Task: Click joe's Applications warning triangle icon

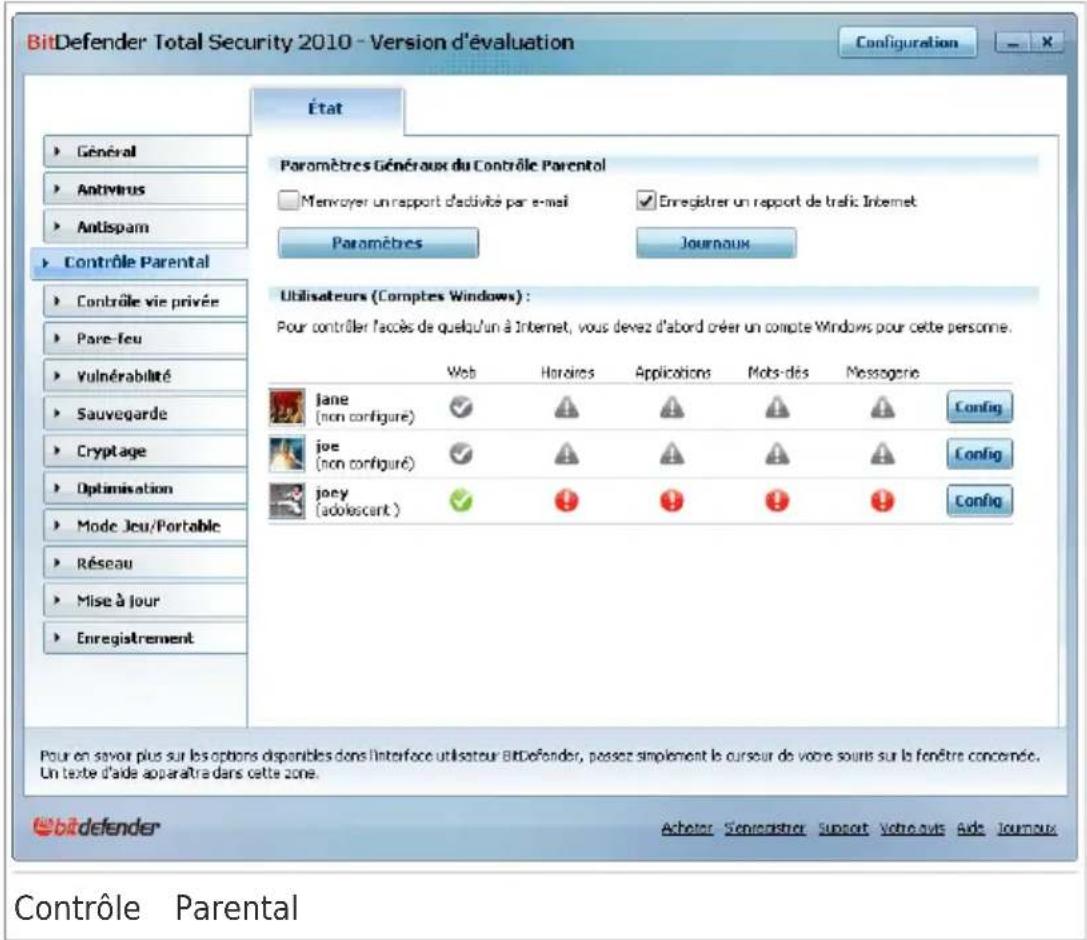Action: 672,454
